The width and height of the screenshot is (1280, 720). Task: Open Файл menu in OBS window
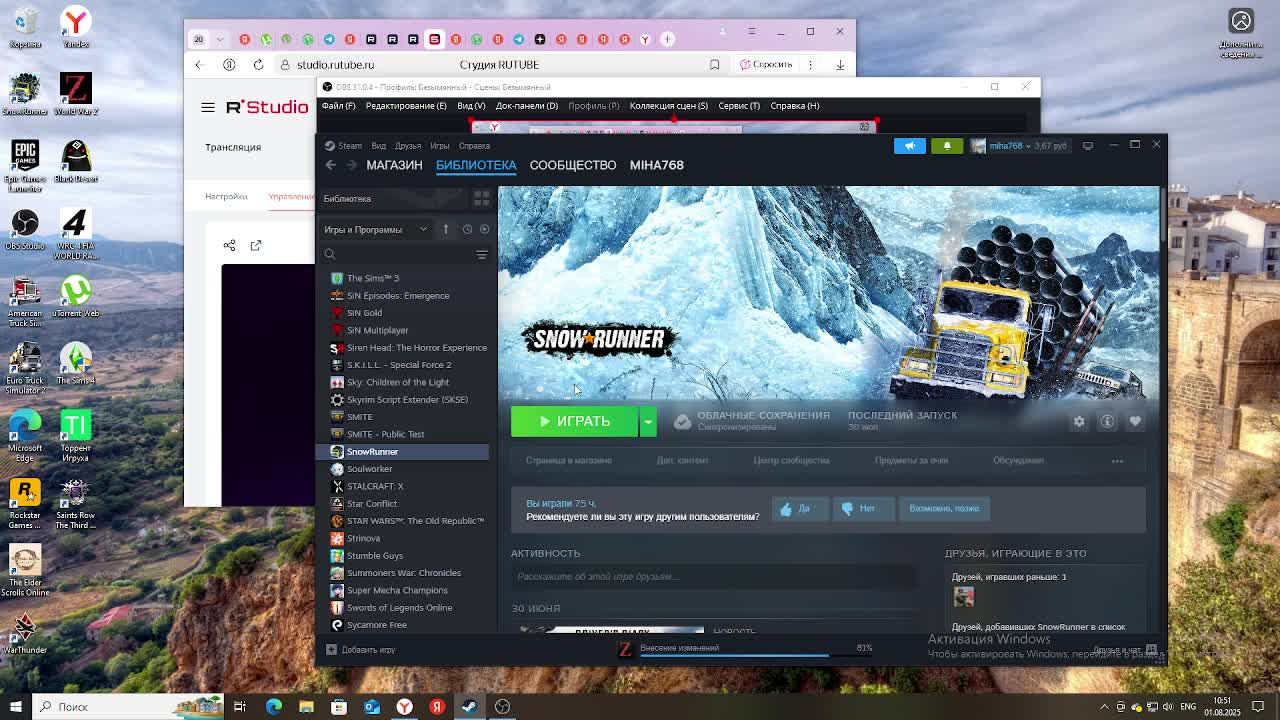click(x=339, y=106)
